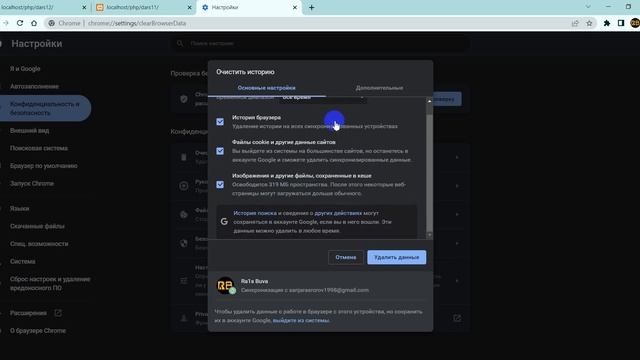Click the Расширения external link icon

point(58,313)
